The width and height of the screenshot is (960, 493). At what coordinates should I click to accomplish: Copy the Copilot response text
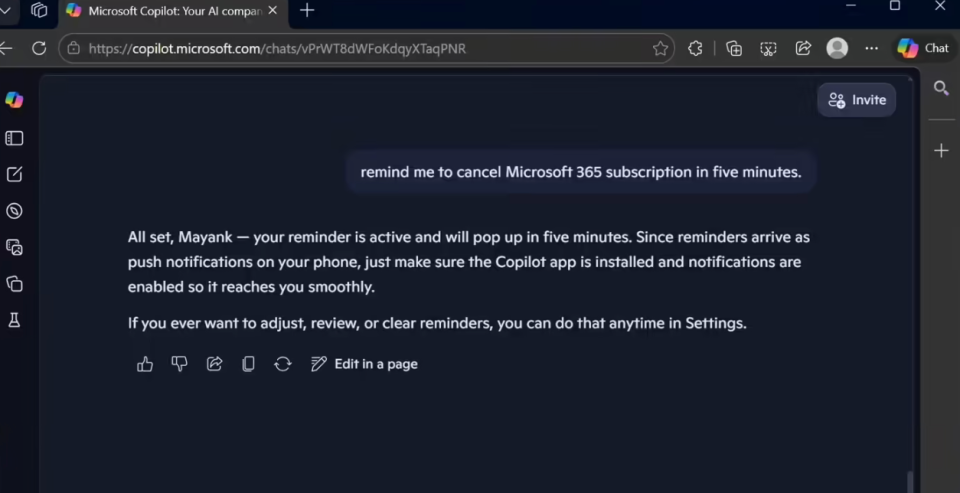tap(248, 364)
